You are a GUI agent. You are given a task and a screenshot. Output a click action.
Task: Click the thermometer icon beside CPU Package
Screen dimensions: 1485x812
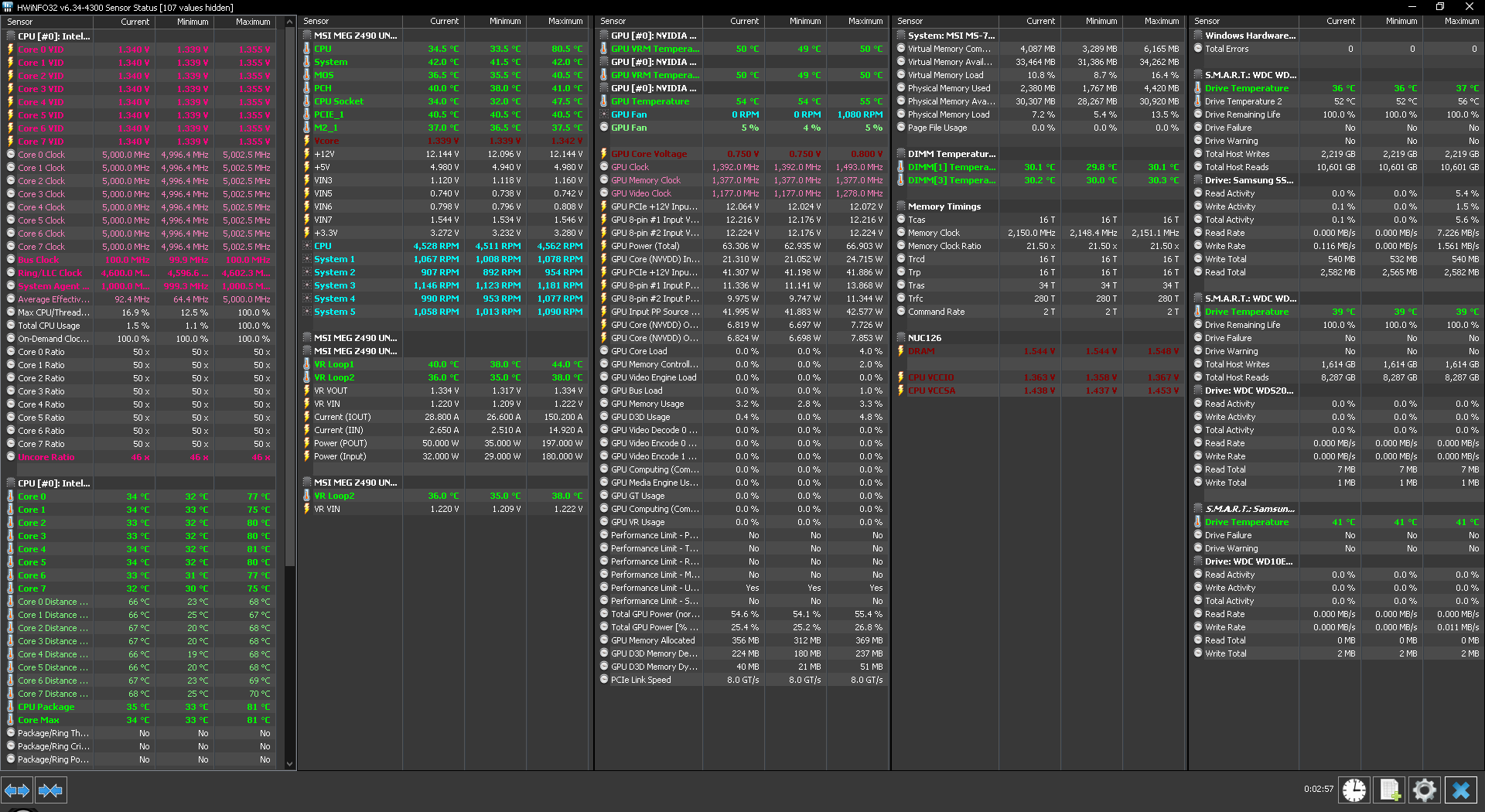point(11,707)
